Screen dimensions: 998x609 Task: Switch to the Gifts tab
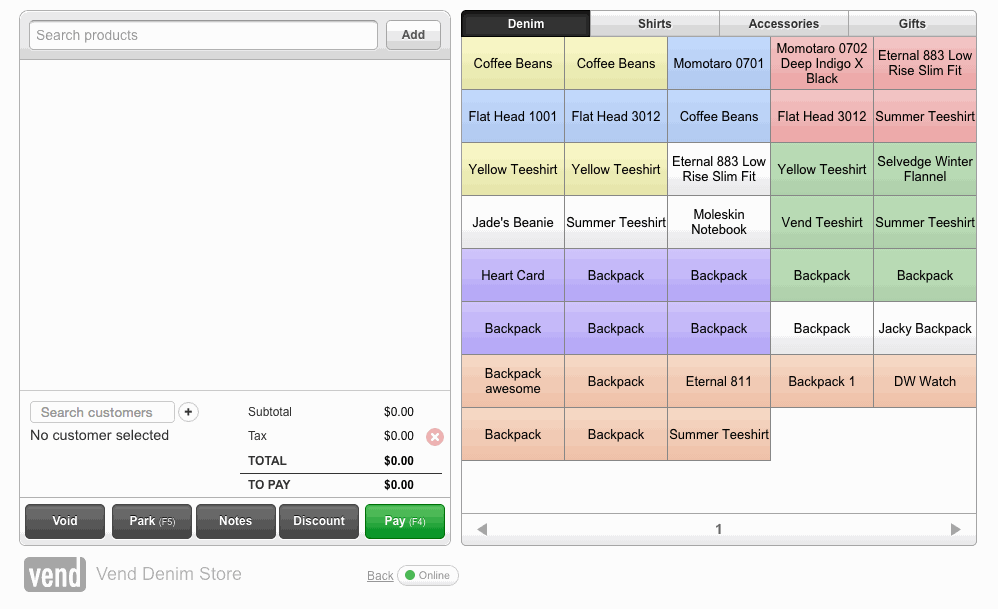click(912, 24)
